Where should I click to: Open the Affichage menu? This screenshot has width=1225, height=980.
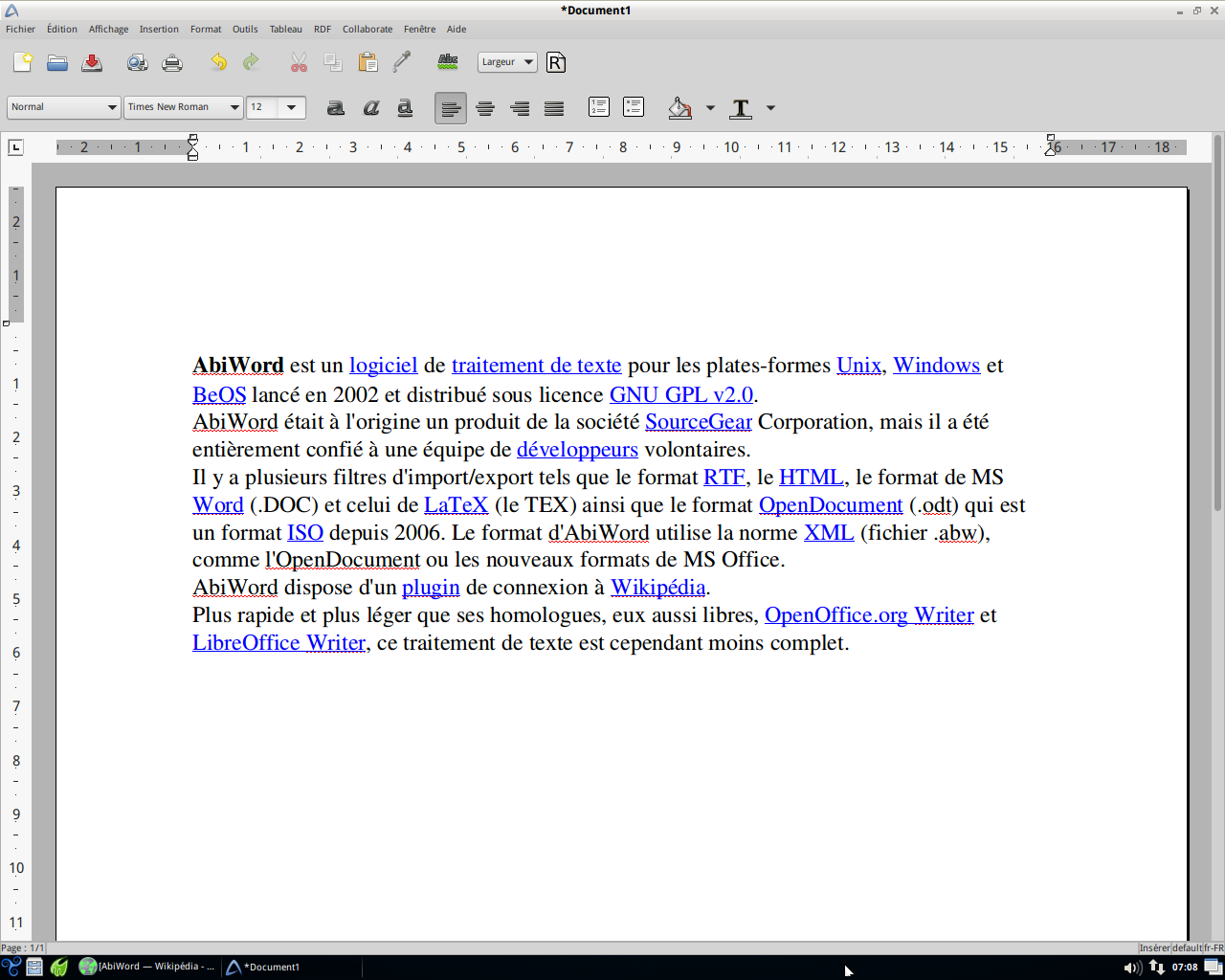point(108,29)
